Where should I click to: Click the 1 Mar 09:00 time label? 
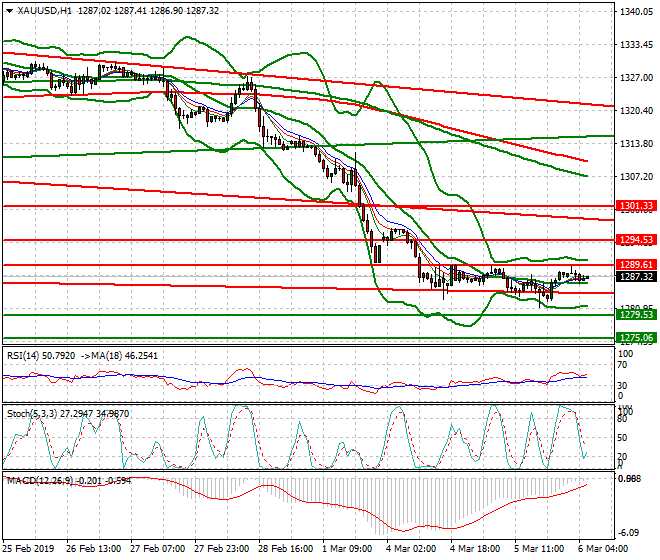click(x=347, y=549)
